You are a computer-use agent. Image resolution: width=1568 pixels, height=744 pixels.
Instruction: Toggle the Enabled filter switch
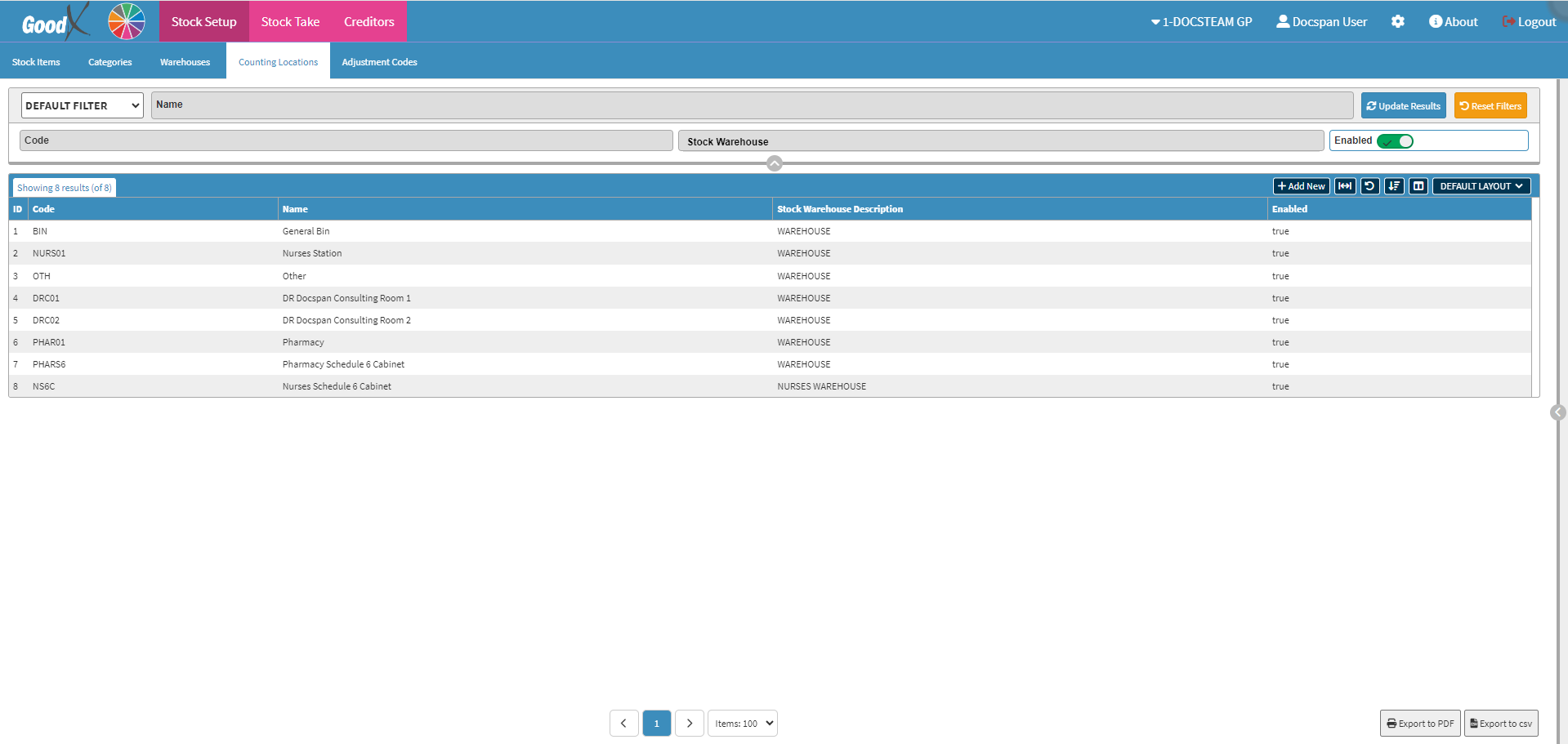click(1395, 141)
